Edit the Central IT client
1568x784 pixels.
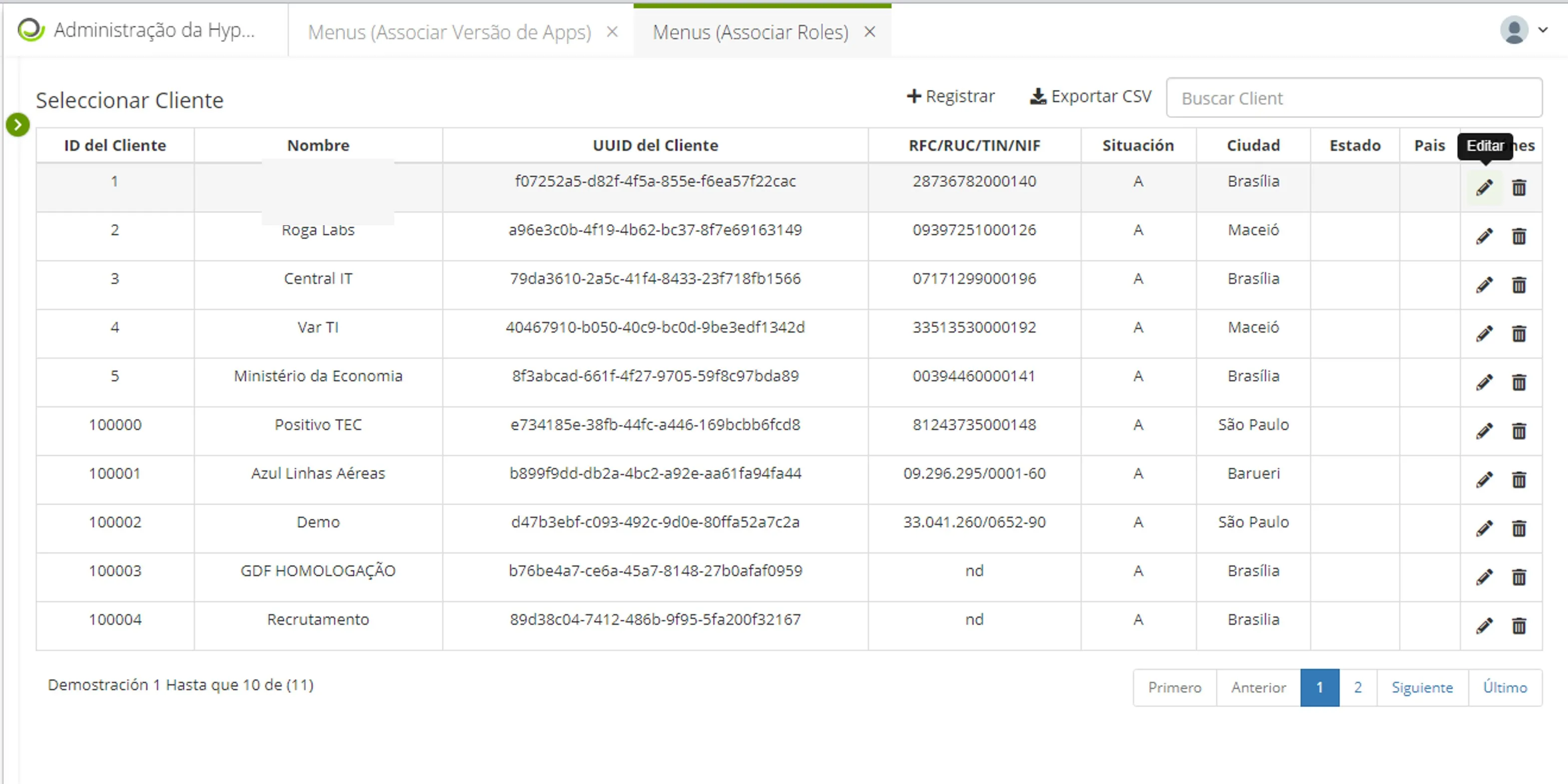pyautogui.click(x=1484, y=285)
